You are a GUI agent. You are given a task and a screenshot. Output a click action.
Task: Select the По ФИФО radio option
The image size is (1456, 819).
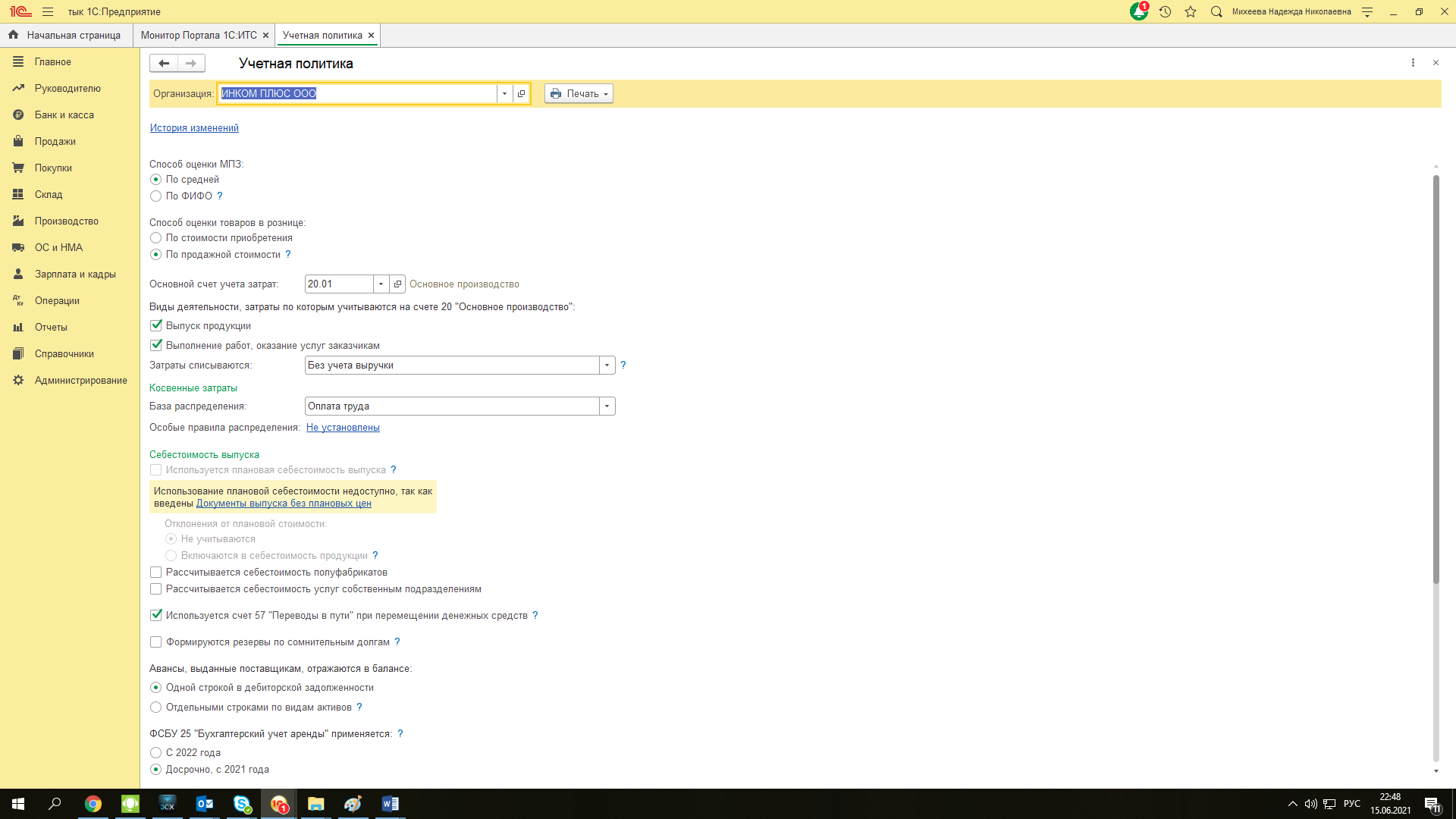(155, 196)
